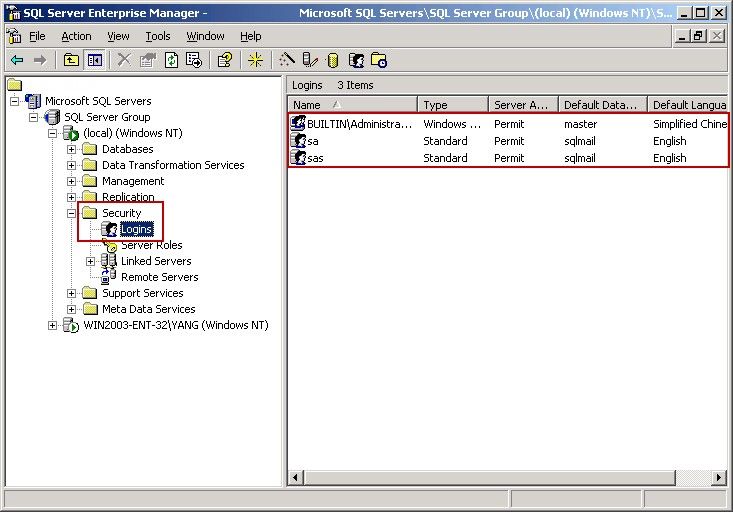The height and width of the screenshot is (512, 733).
Task: Restore the inner console child window
Action: [699, 36]
